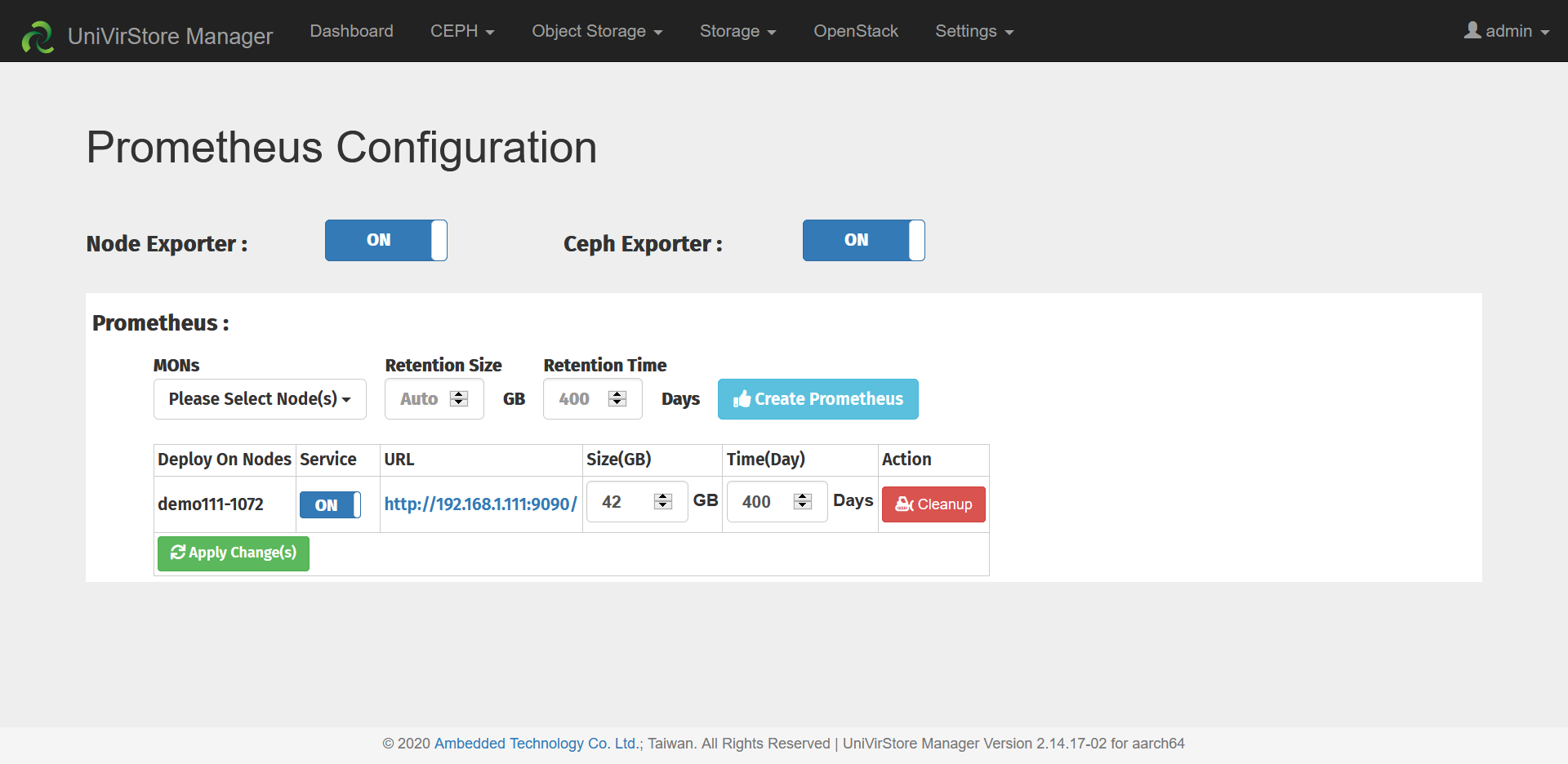The image size is (1568, 764).
Task: Click the Retention Size Auto input field
Action: (x=434, y=399)
